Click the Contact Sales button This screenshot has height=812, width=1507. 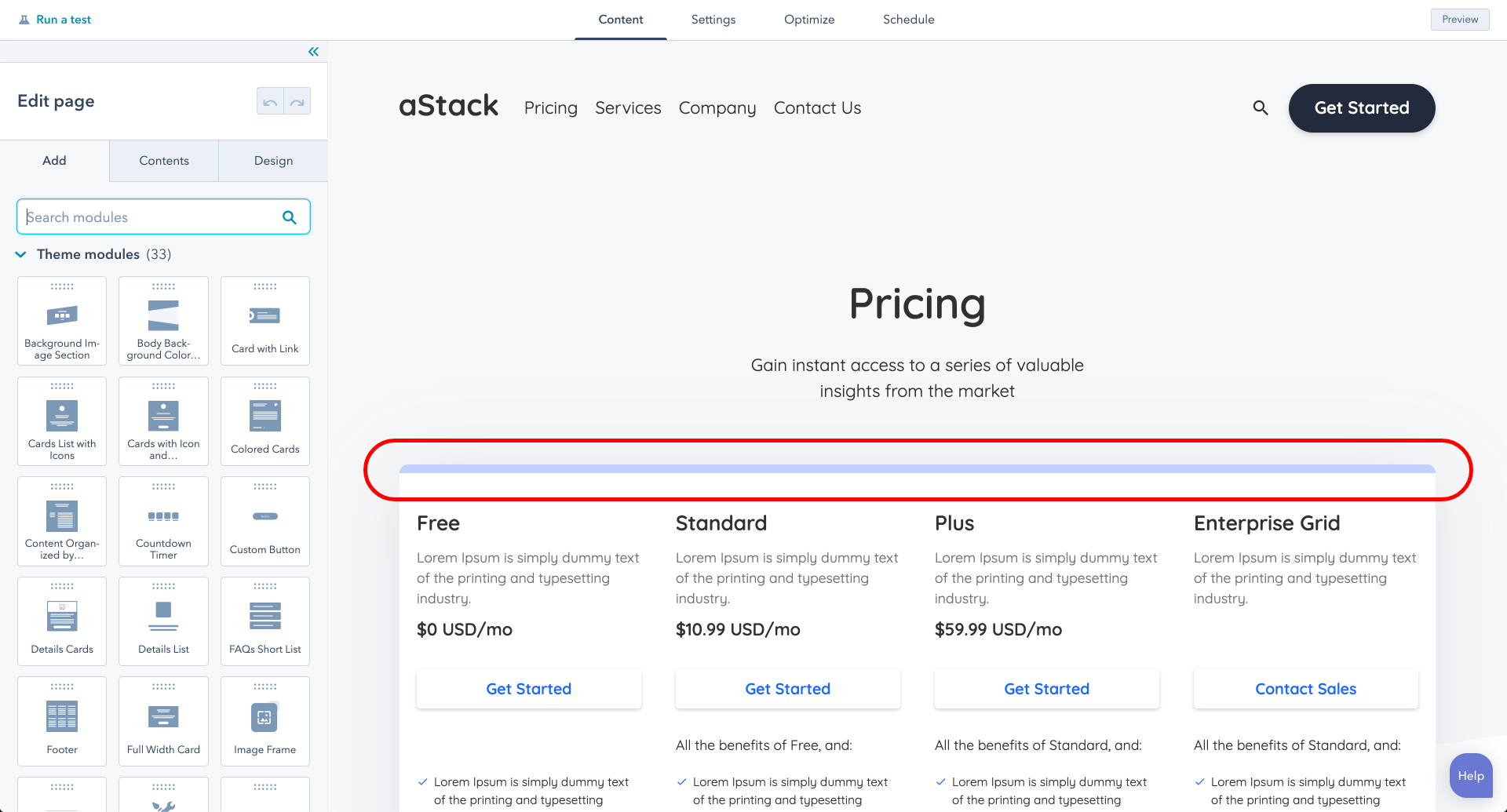(1305, 689)
